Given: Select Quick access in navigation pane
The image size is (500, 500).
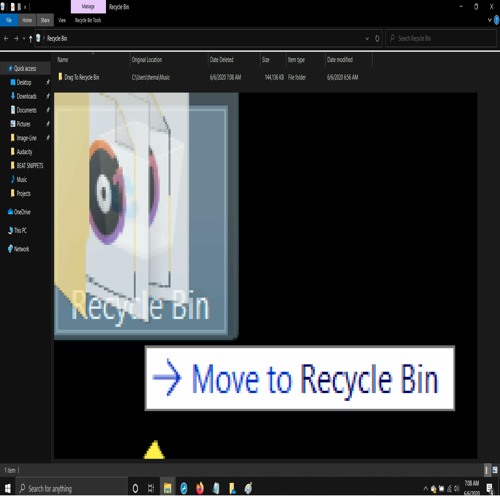Looking at the screenshot, I should (25, 68).
